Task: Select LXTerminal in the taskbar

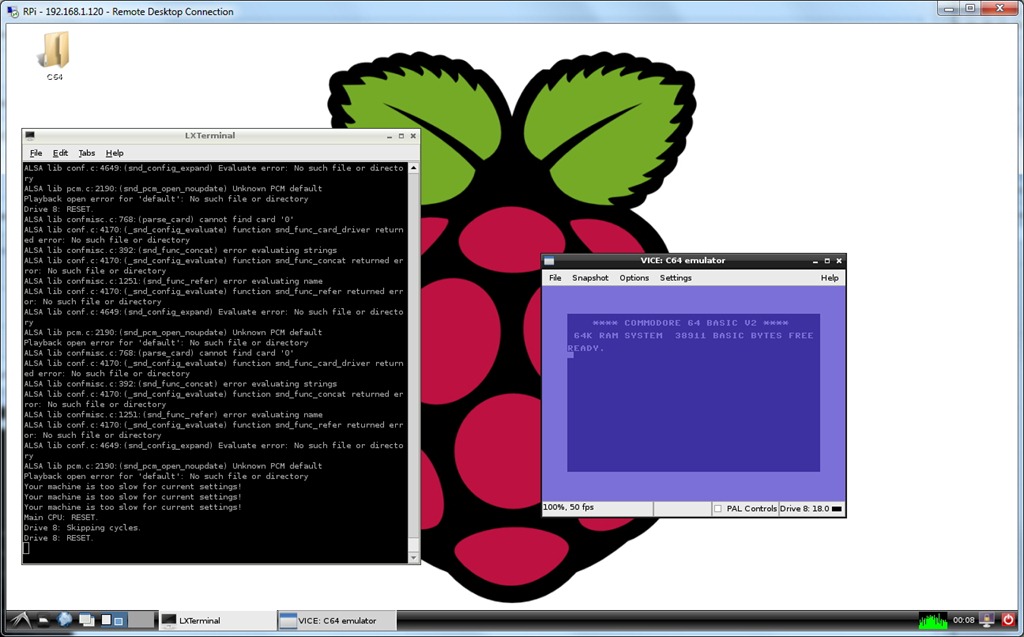Action: click(217, 620)
